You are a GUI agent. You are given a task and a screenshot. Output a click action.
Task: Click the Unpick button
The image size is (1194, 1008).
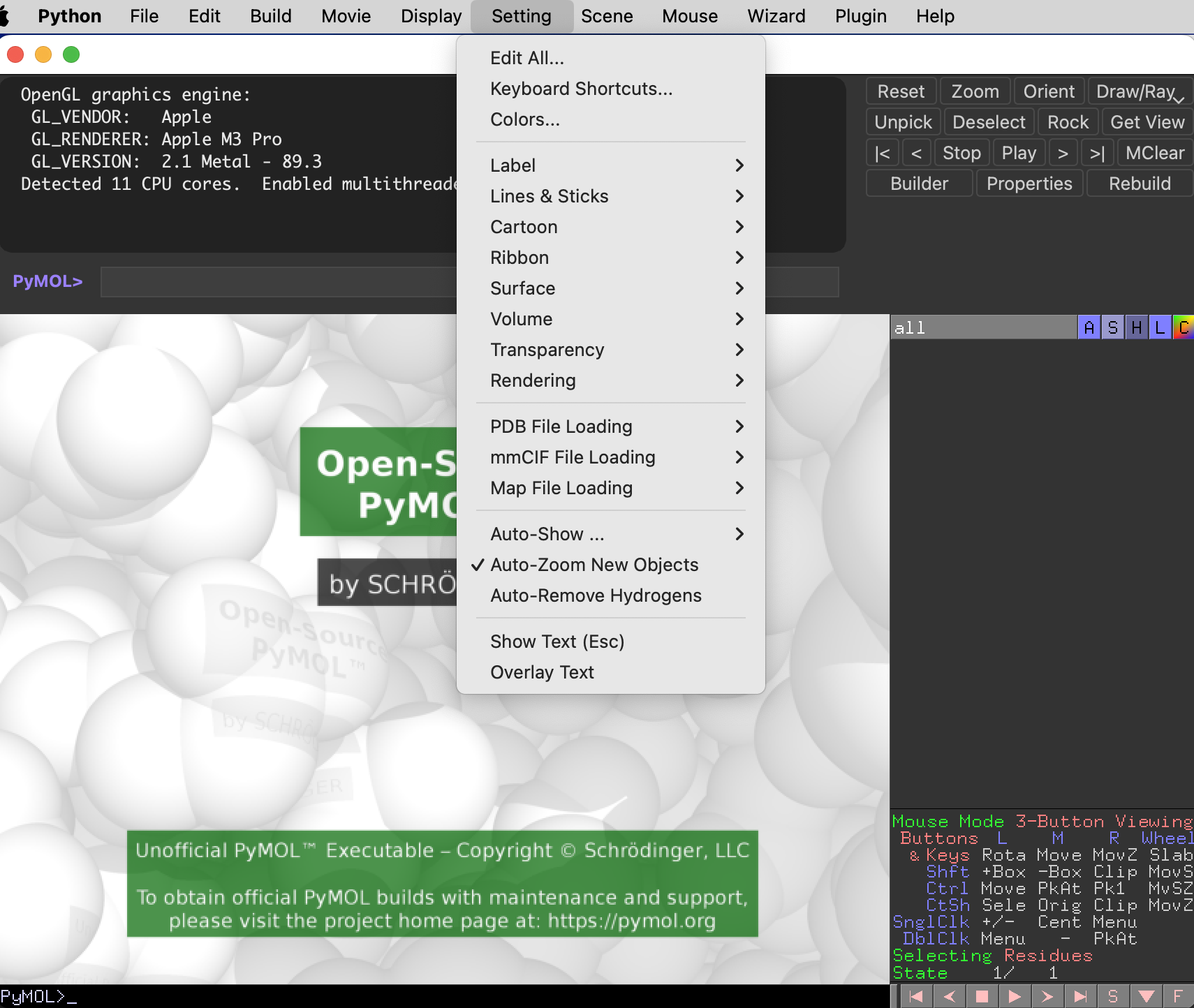tap(904, 122)
